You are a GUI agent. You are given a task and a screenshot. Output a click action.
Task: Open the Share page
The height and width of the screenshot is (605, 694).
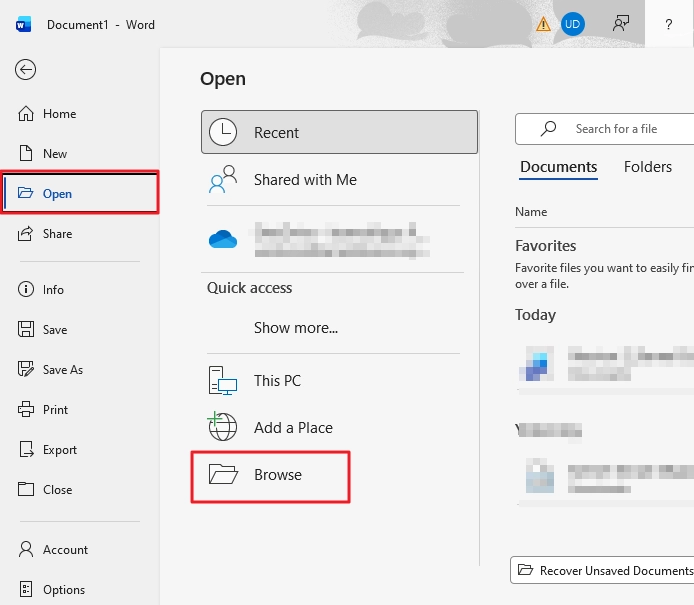pyautogui.click(x=80, y=233)
